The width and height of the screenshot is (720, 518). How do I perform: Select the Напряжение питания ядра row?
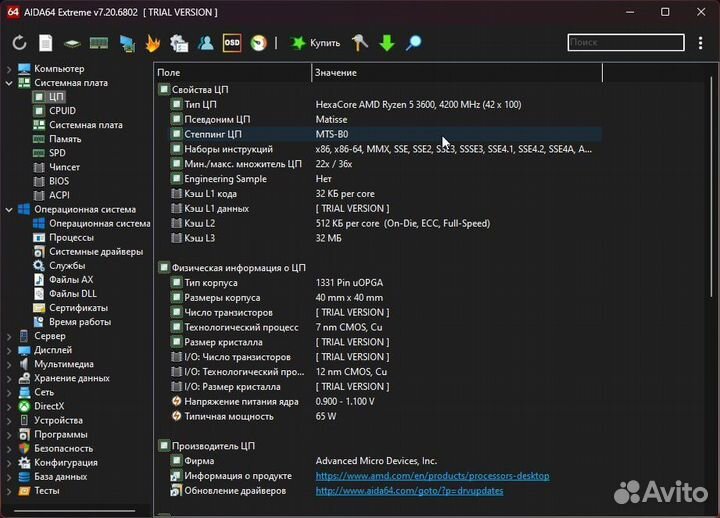tap(386, 402)
